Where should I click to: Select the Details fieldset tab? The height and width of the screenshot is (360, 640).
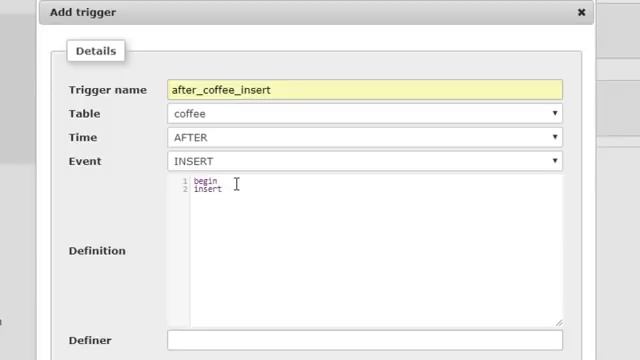click(x=96, y=51)
